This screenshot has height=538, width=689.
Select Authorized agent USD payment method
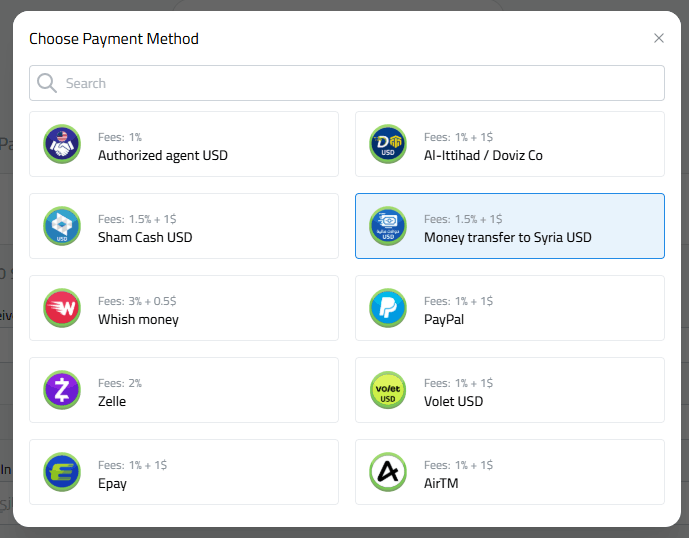[x=184, y=144]
